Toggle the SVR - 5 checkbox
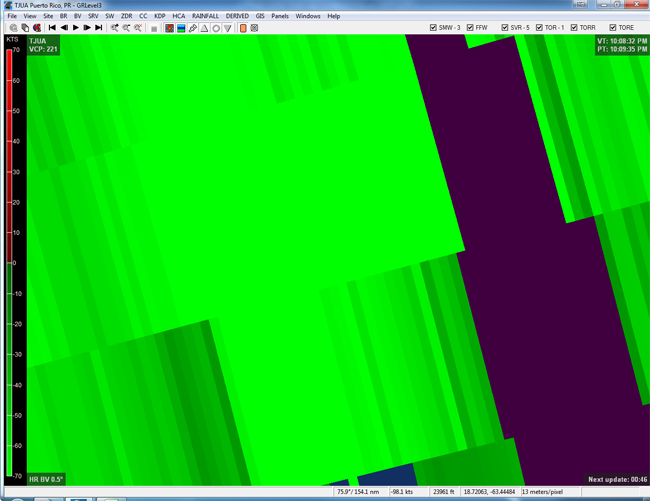 [504, 28]
